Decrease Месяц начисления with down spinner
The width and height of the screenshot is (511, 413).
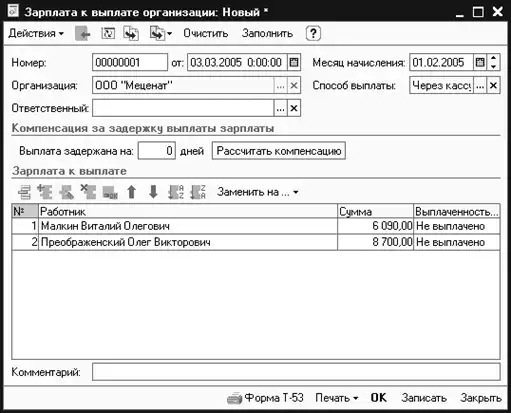click(493, 66)
